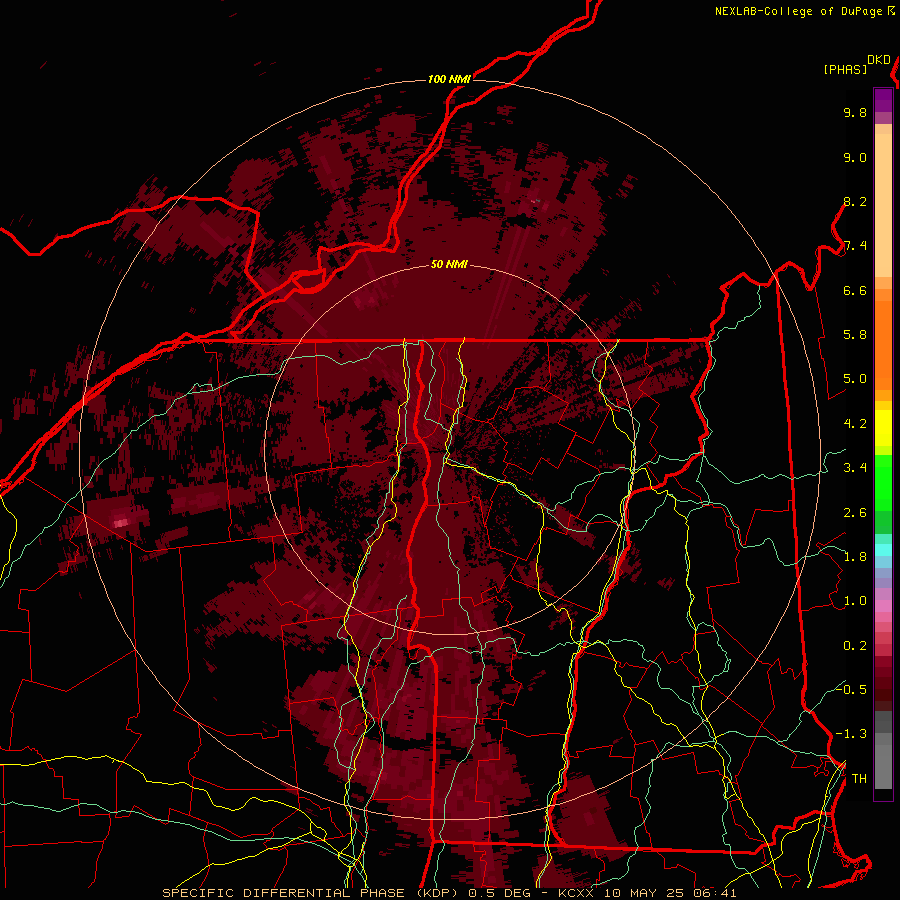
Task: Click the 3.4 value on scale
Action: (855, 468)
